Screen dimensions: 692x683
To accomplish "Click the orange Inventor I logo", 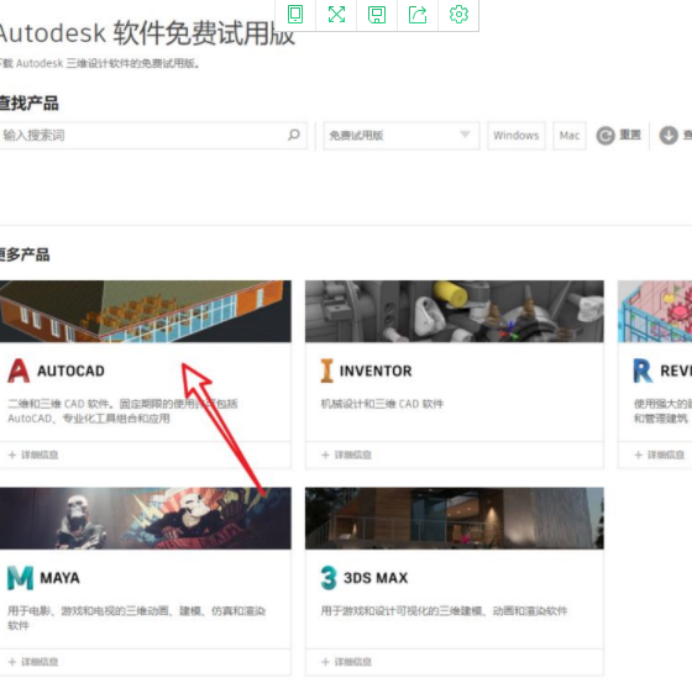I will 327,371.
